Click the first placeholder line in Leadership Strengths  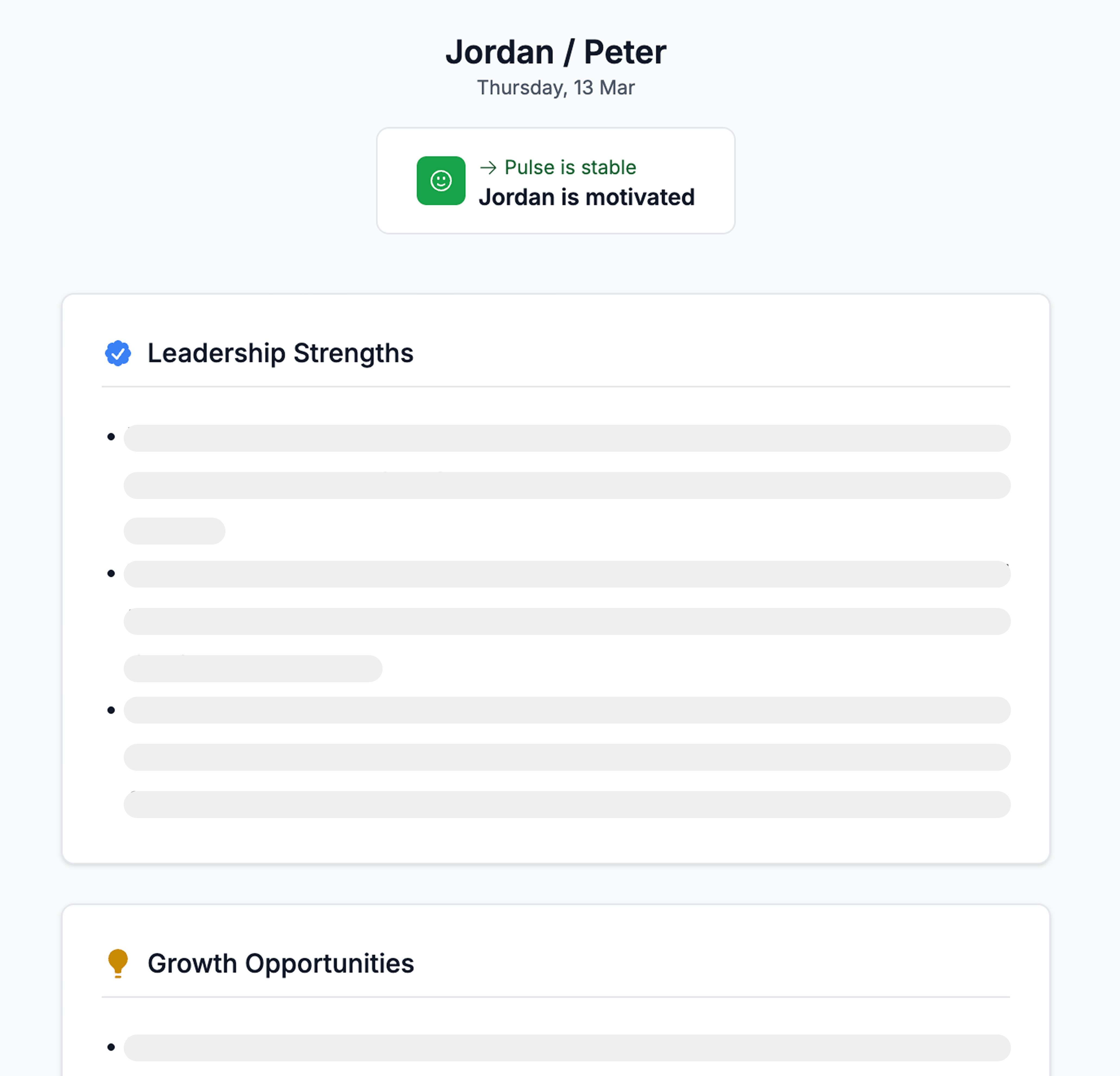567,438
